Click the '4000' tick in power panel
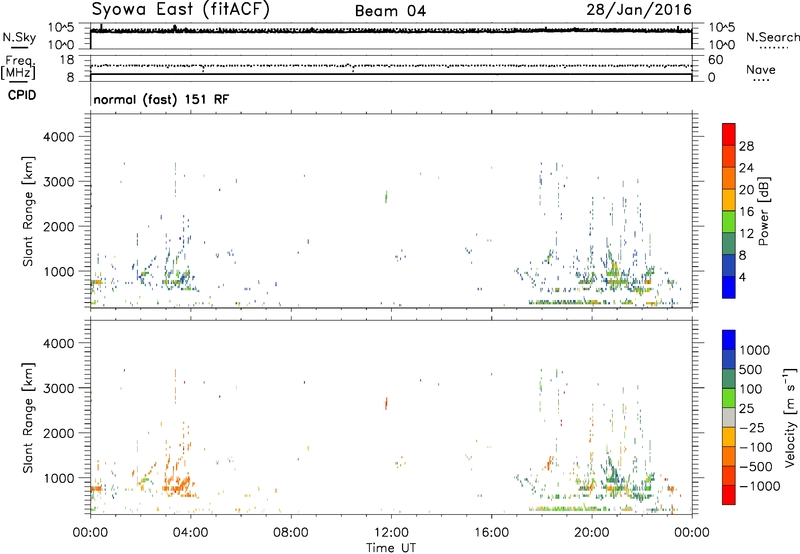800x554 pixels. click(x=58, y=137)
